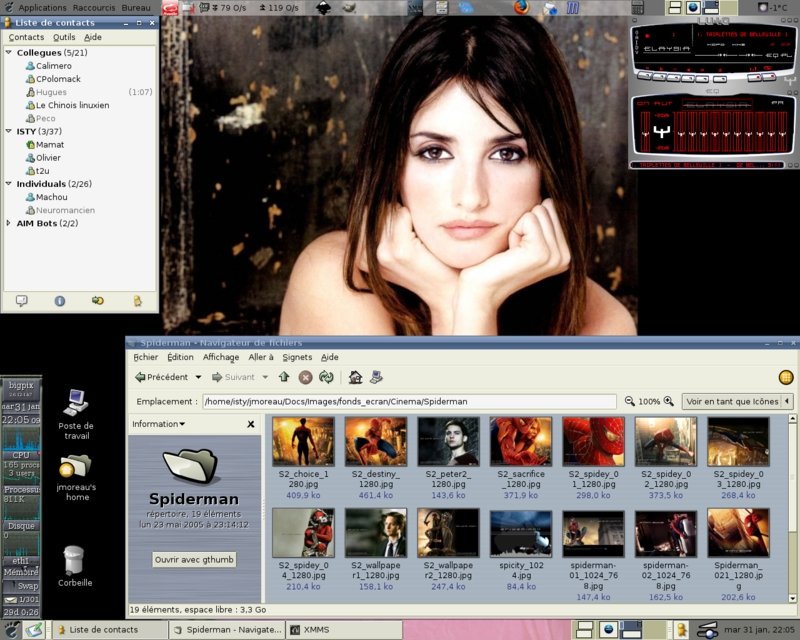Screen dimensions: 800x640
Task: Select the S2_peter2_1280.jpg thumbnail
Action: 448,441
